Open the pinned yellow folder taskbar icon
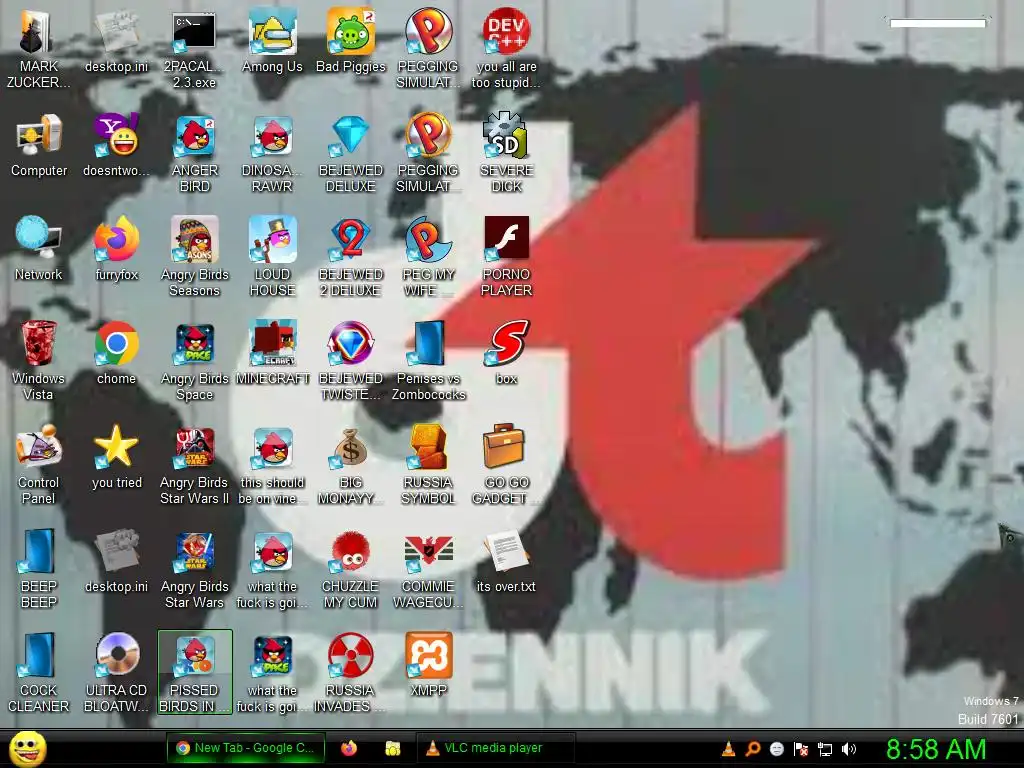This screenshot has width=1024, height=768. pyautogui.click(x=392, y=748)
